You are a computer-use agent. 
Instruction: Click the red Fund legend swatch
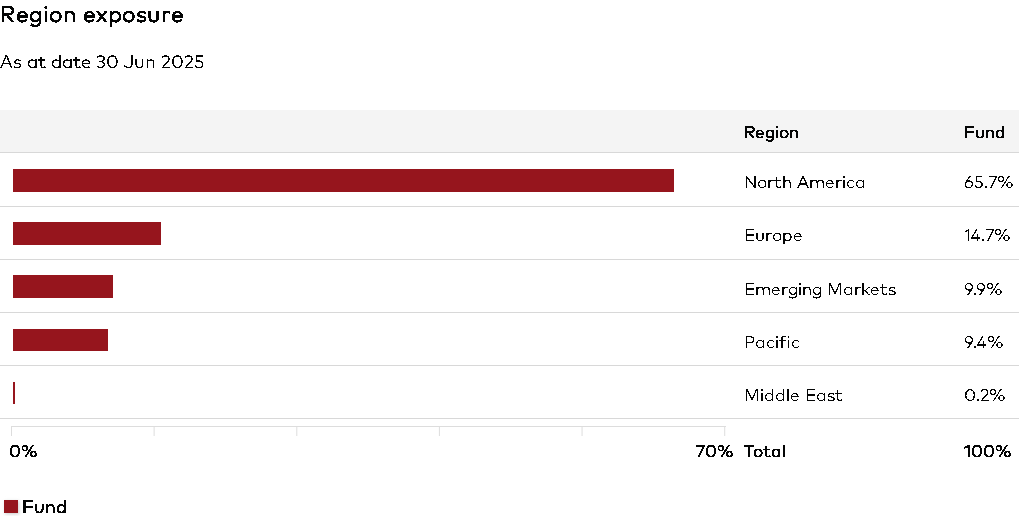(11, 506)
